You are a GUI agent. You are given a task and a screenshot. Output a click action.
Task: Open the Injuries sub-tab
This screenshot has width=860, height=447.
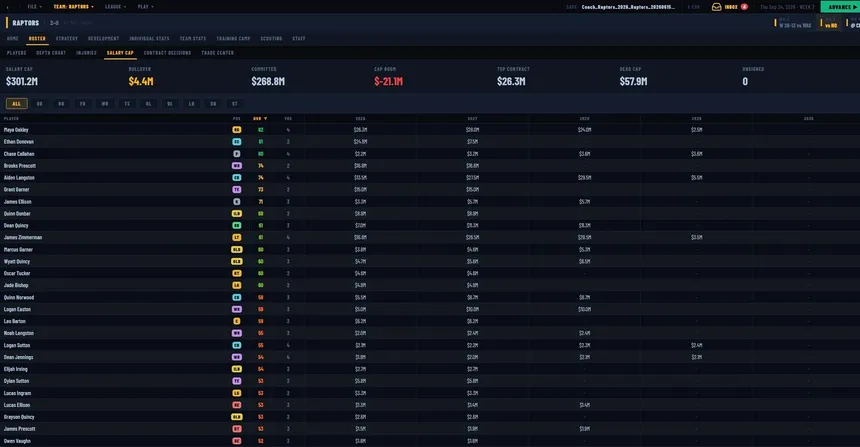pos(86,53)
